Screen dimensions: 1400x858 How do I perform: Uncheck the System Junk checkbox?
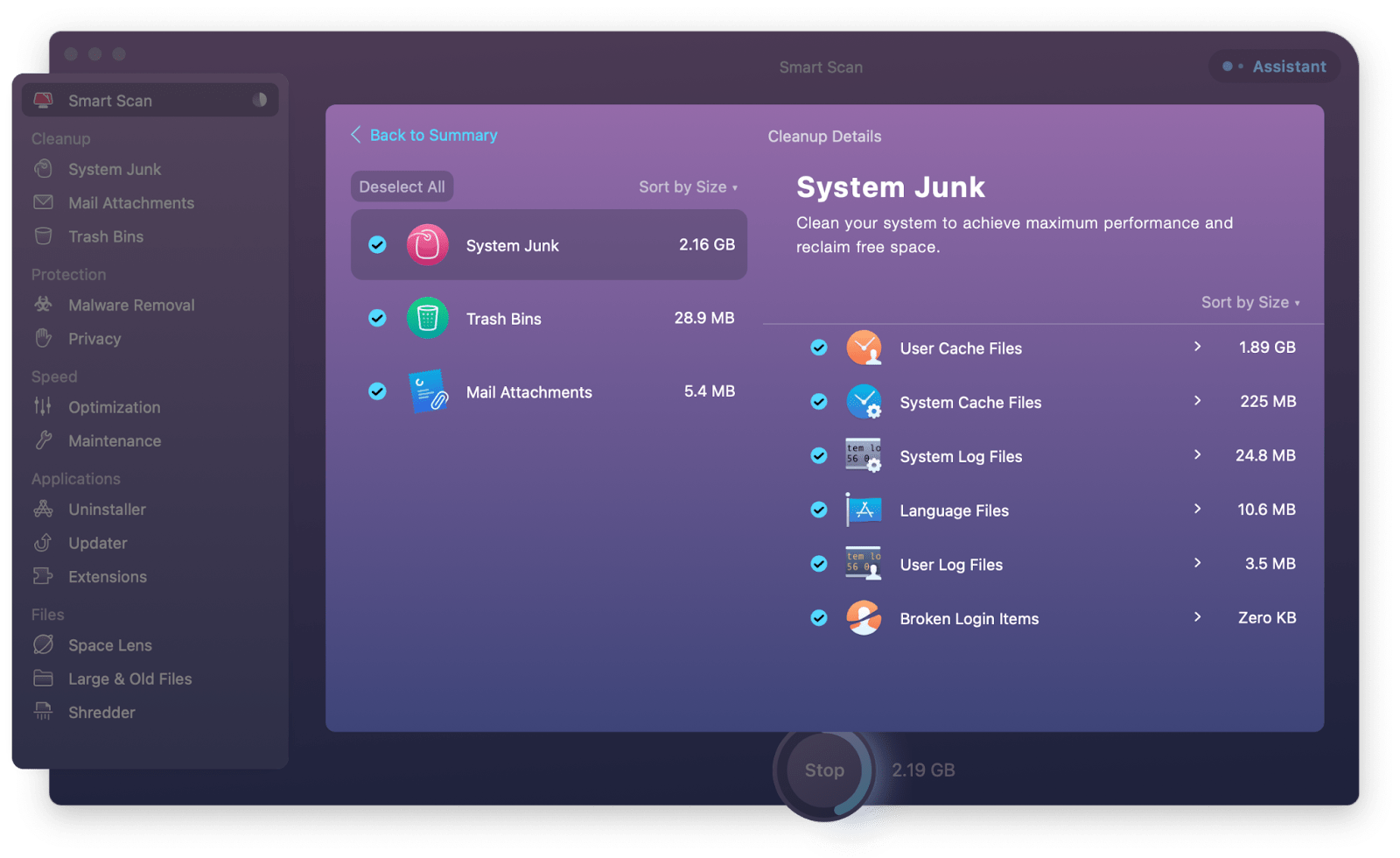coord(377,245)
